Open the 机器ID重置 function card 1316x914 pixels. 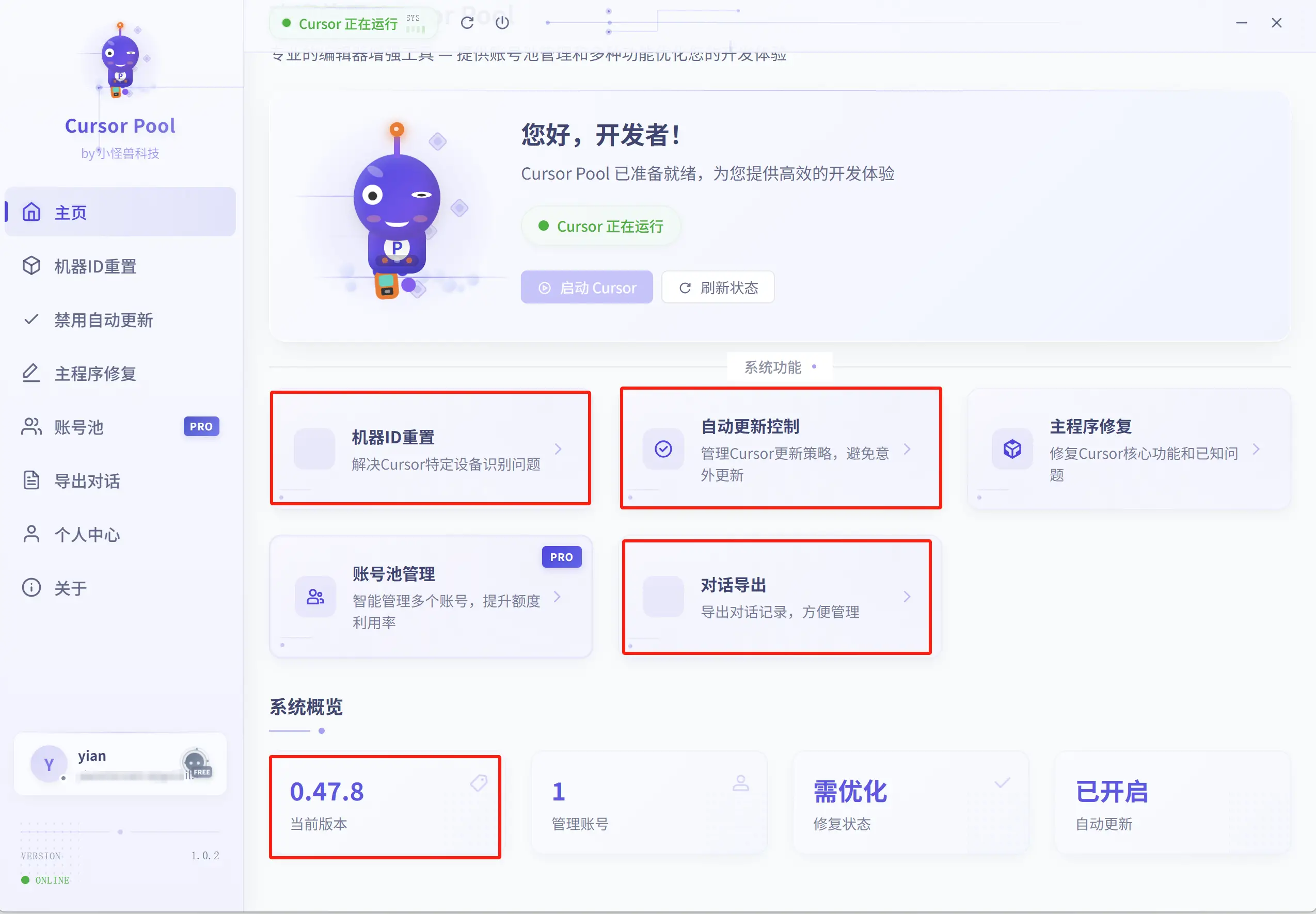tap(430, 448)
